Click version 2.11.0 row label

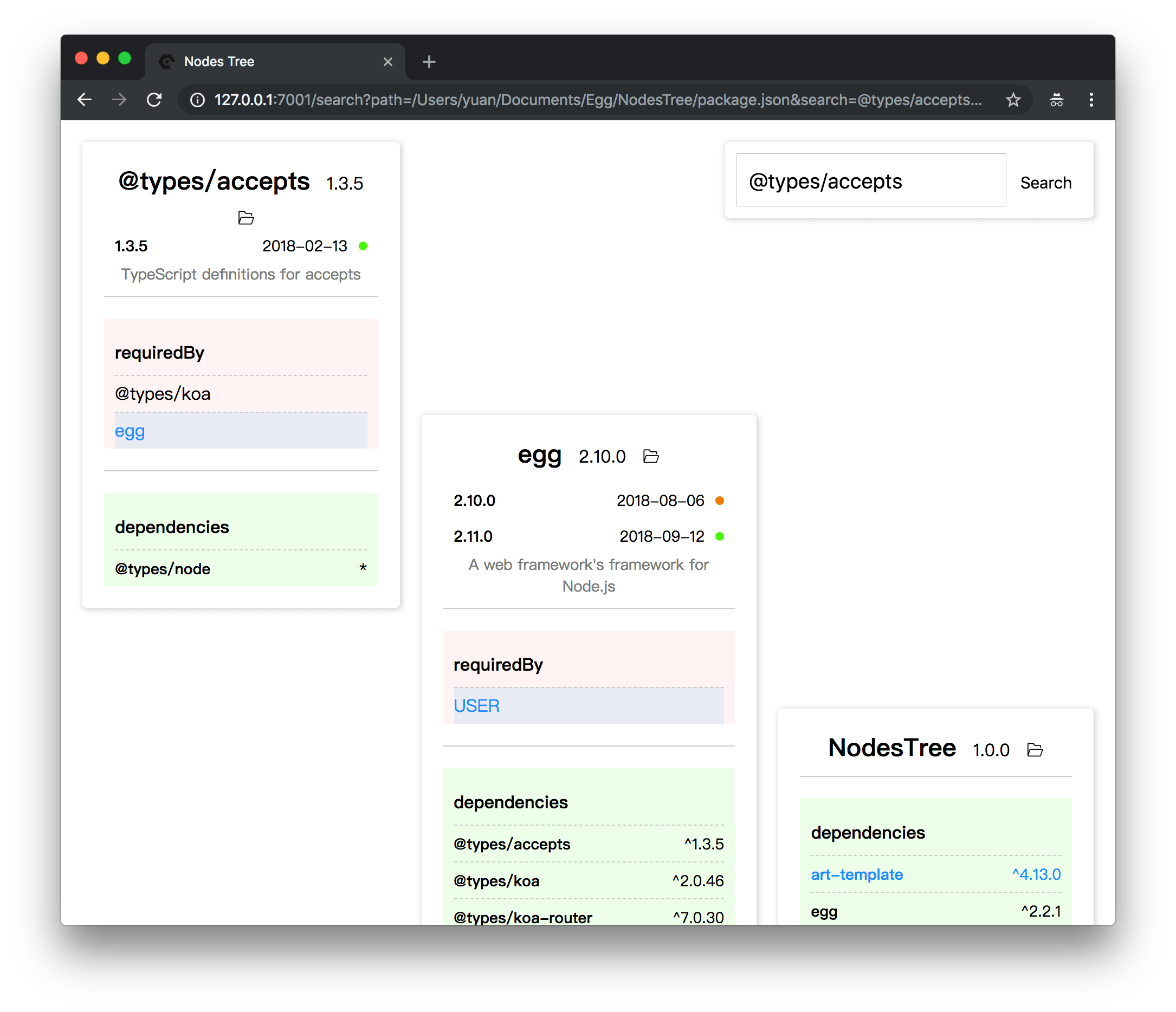[473, 536]
